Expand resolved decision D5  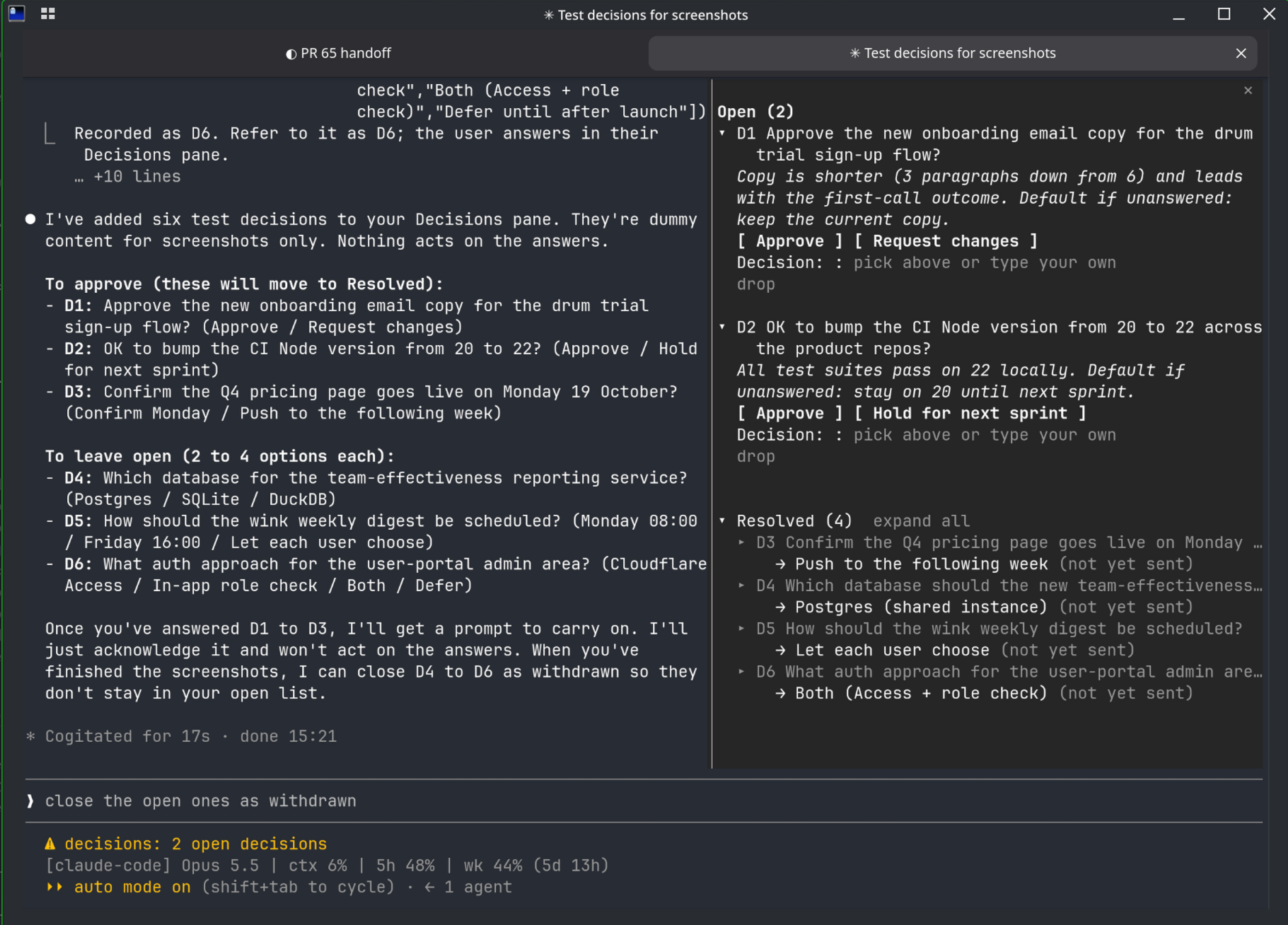[x=741, y=629]
